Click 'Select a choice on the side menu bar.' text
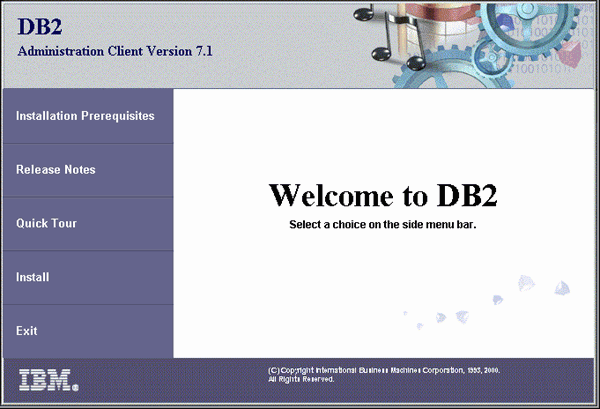 (x=383, y=225)
